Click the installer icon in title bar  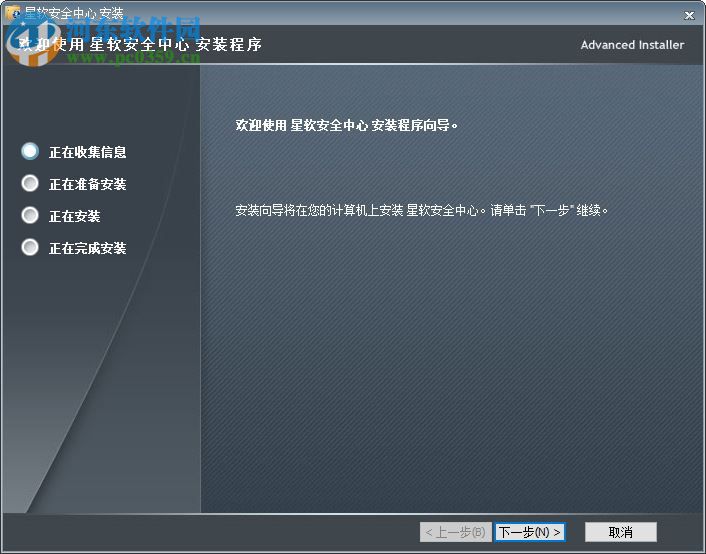coord(13,13)
